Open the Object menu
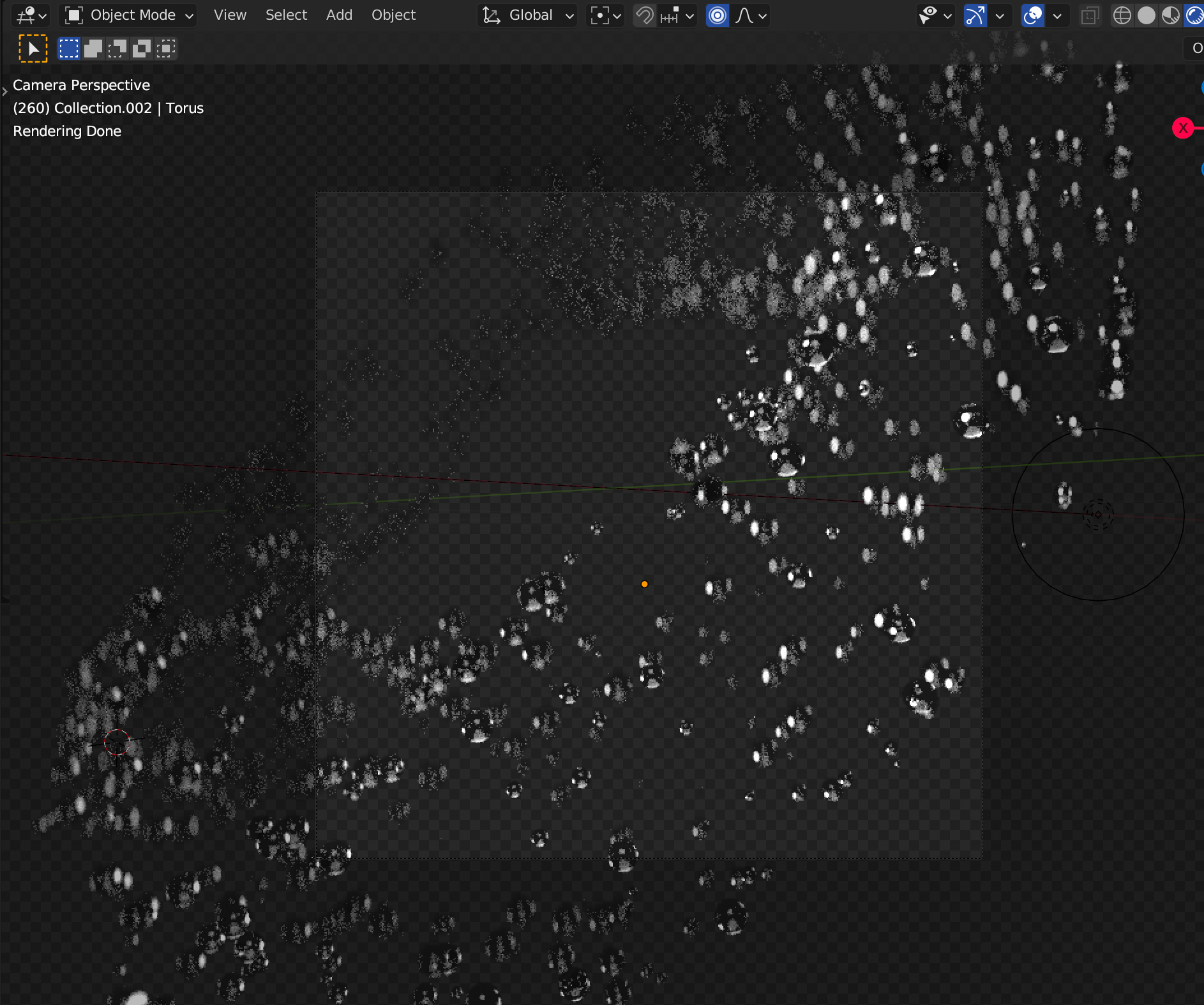 click(x=393, y=15)
